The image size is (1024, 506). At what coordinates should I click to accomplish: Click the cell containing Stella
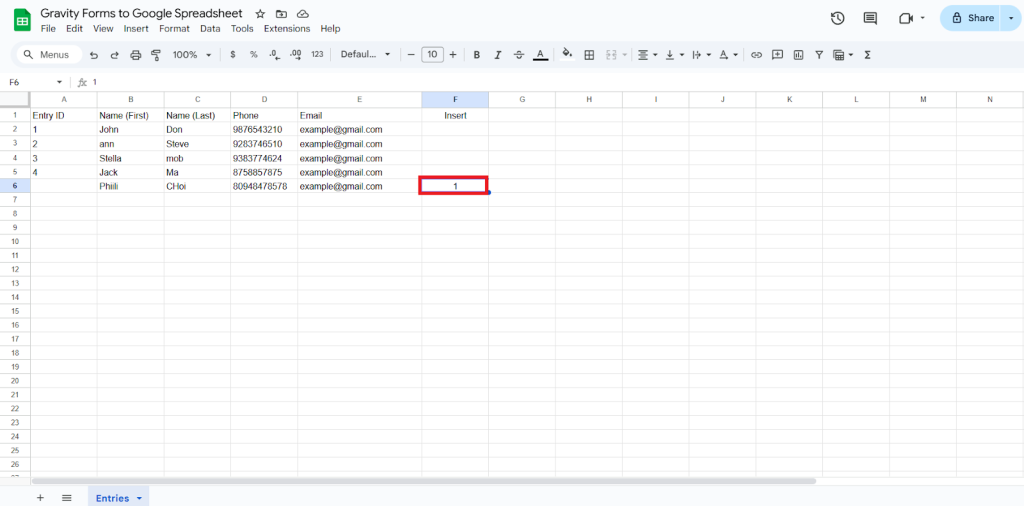[x=131, y=158]
